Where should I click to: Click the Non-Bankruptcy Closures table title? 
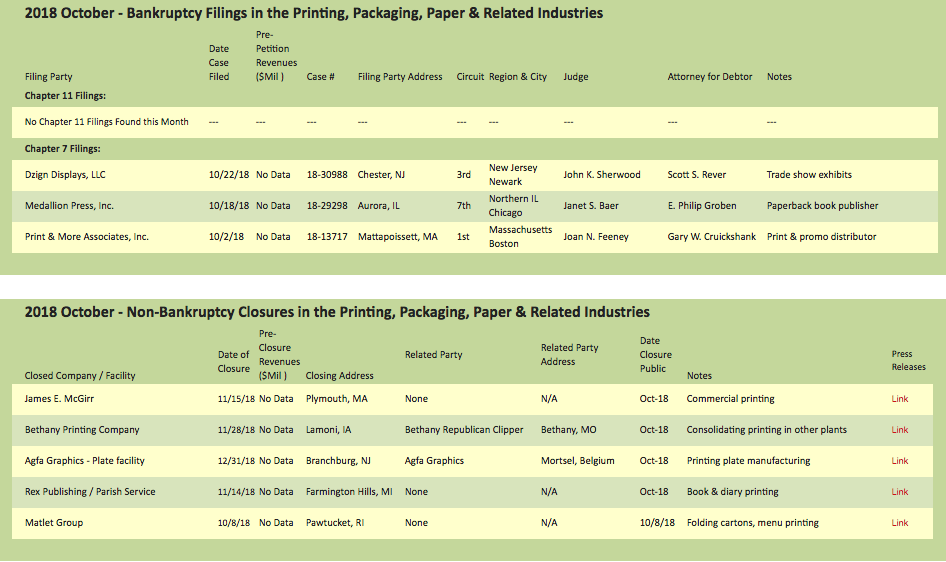click(x=337, y=312)
